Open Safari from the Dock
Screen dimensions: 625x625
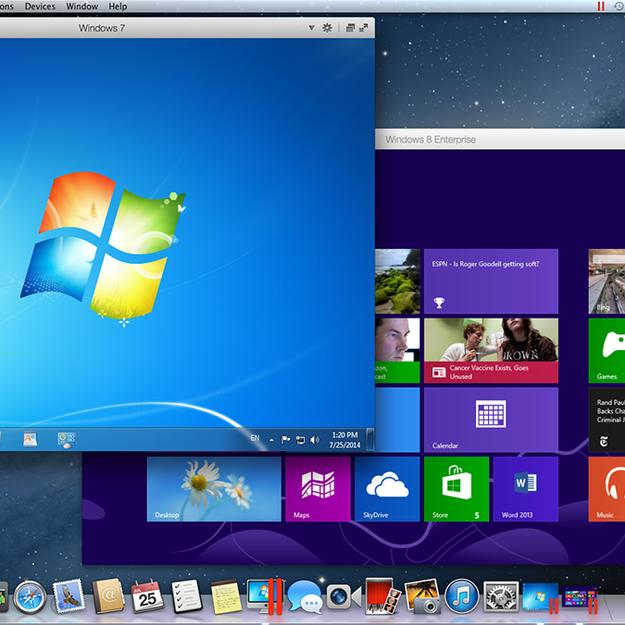pyautogui.click(x=30, y=597)
